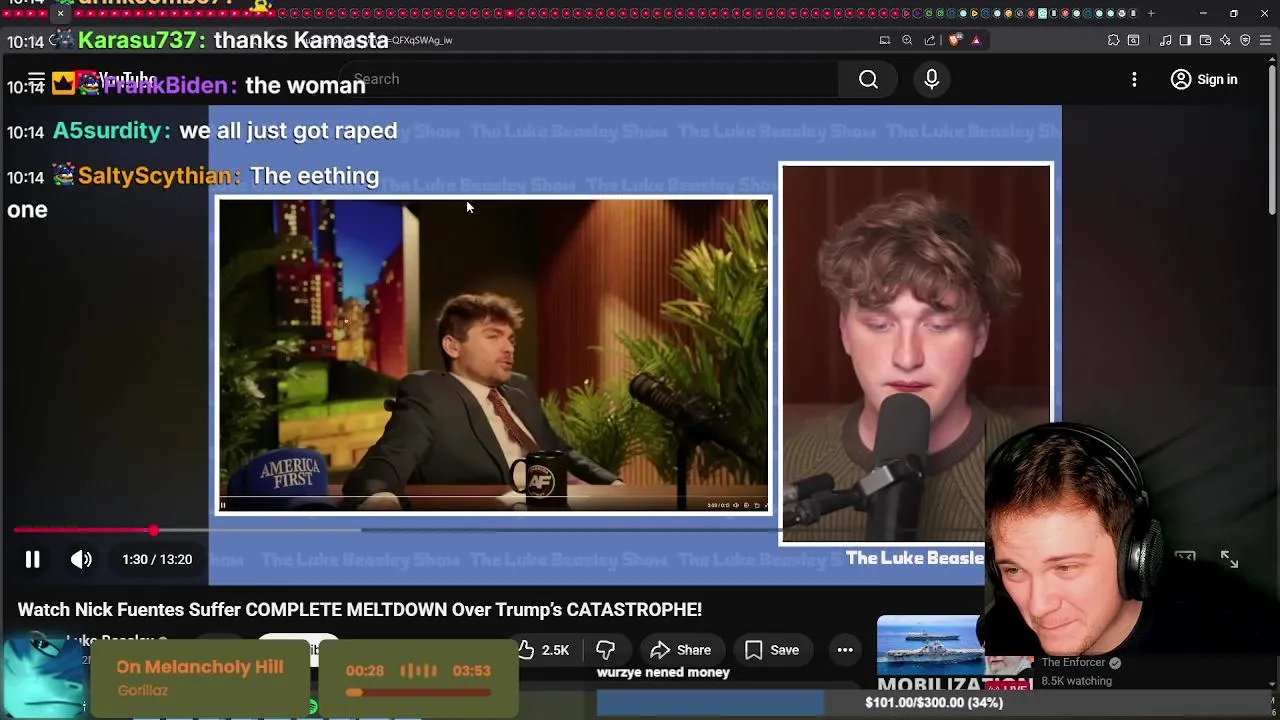Install or cast via the screen icon in address bar
Screen dimensions: 1280x720
tap(884, 40)
